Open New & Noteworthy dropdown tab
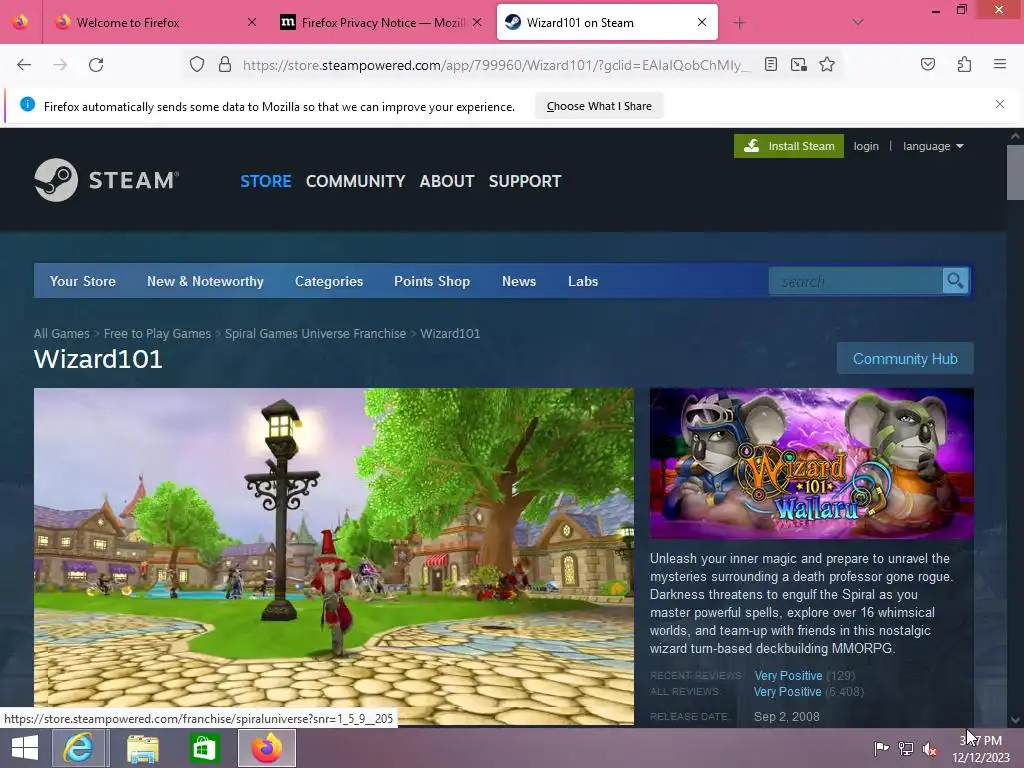Screen dimensions: 1024x768 pos(205,281)
